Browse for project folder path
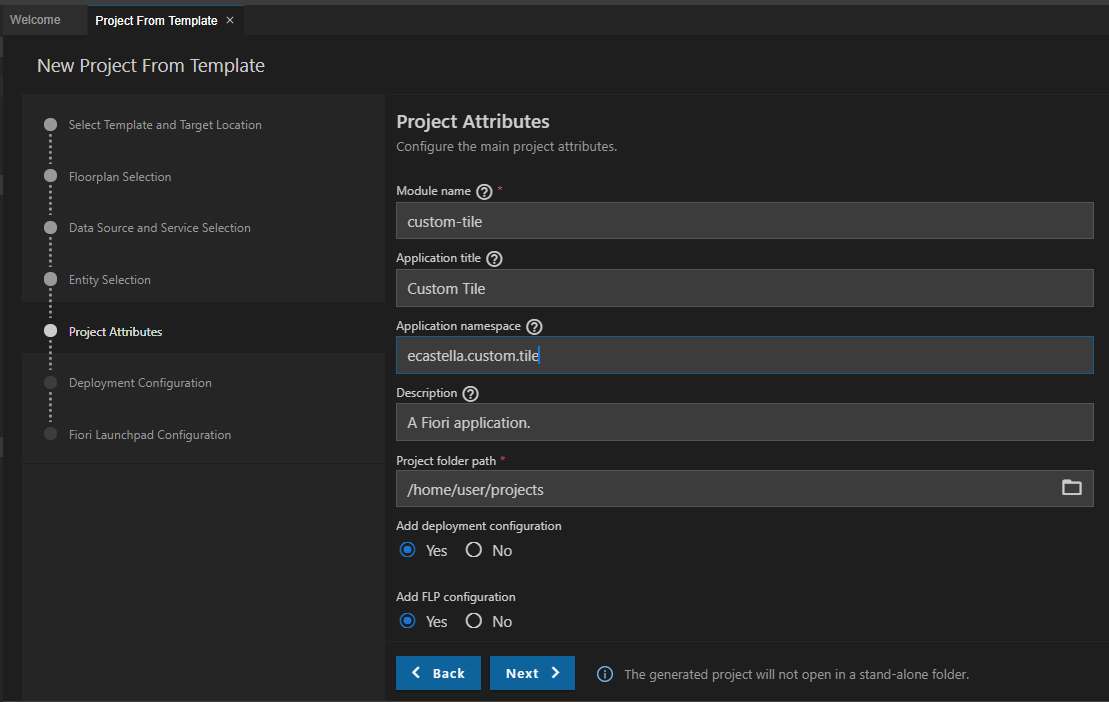This screenshot has width=1109, height=702. (1072, 488)
